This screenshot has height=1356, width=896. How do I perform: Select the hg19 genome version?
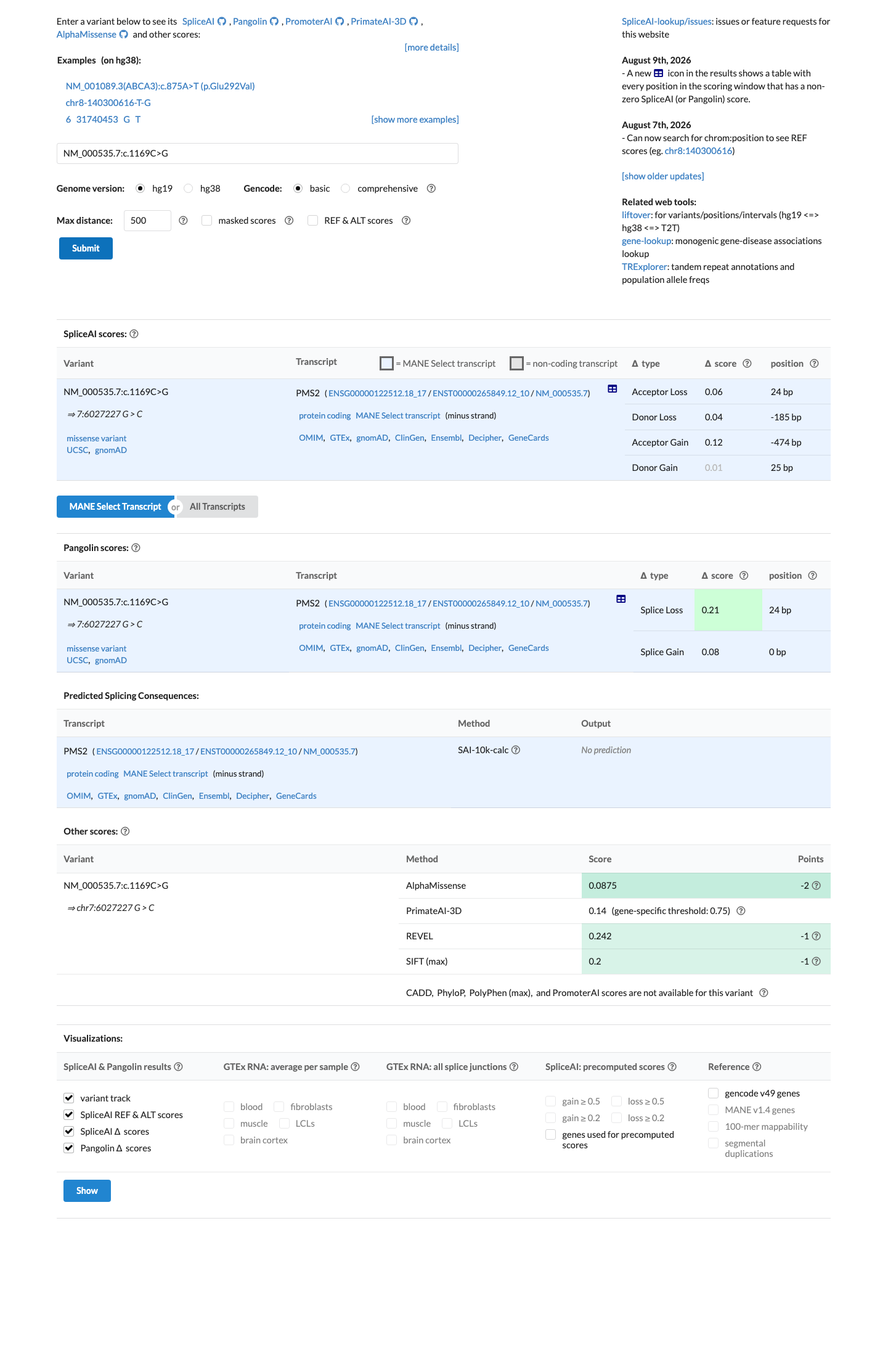click(141, 189)
